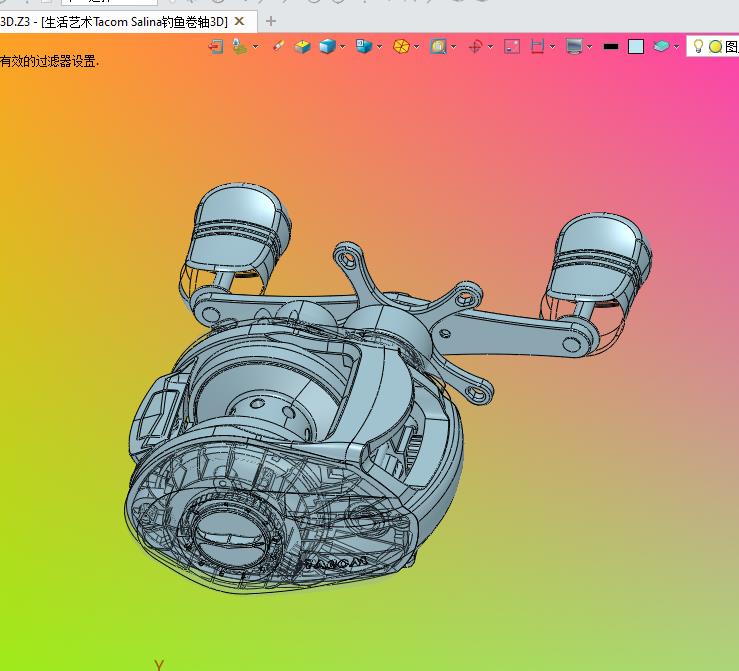Click the monitor display settings icon
The height and width of the screenshot is (671, 739).
pos(575,47)
